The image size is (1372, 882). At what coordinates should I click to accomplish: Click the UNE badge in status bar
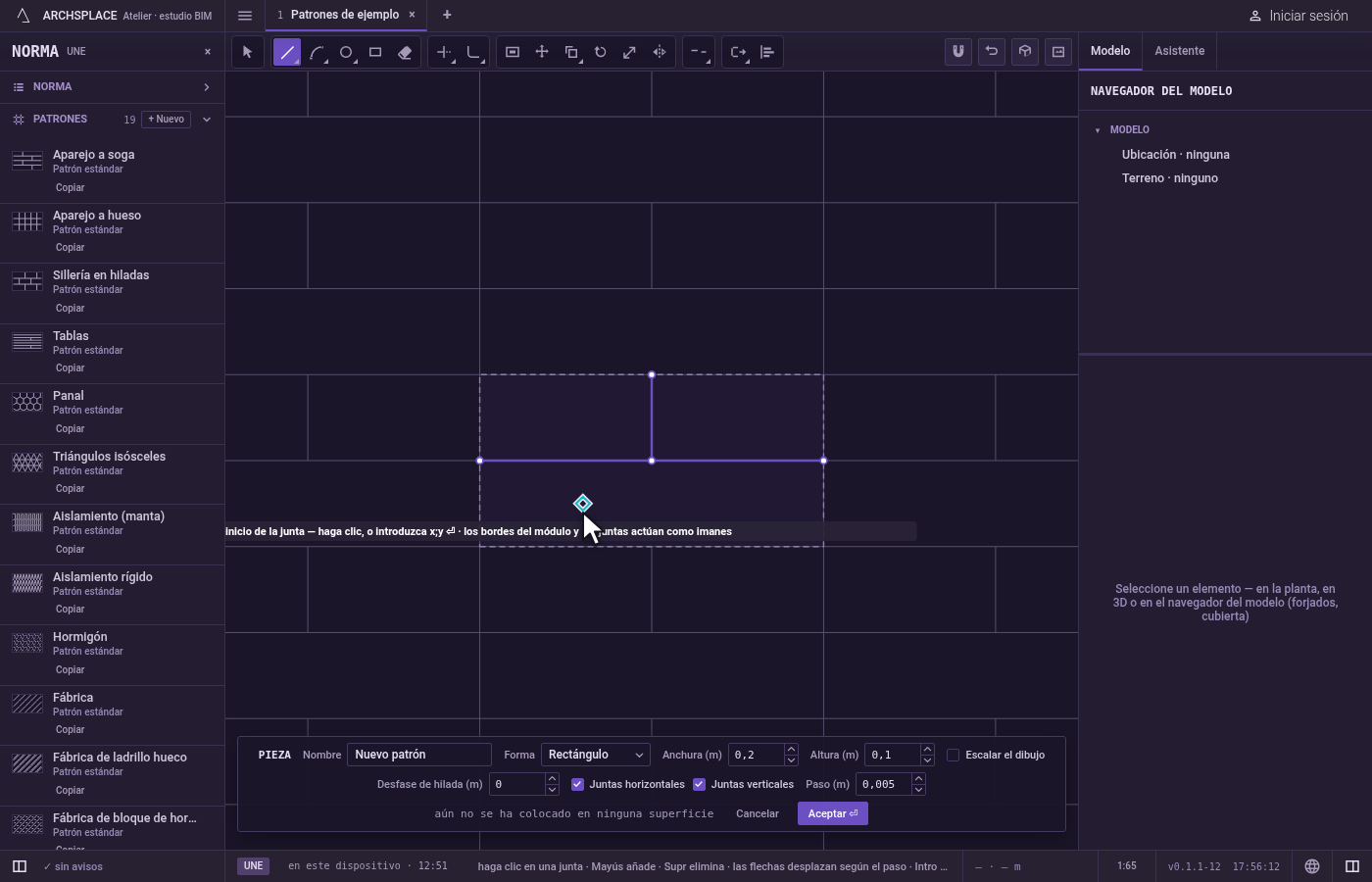click(x=253, y=866)
